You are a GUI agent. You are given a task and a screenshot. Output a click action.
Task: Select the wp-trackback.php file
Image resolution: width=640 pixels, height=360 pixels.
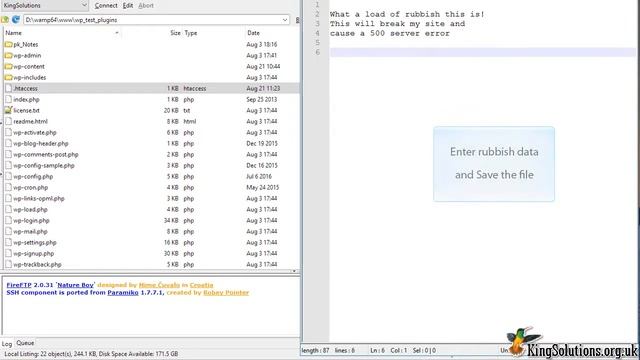tap(37, 265)
